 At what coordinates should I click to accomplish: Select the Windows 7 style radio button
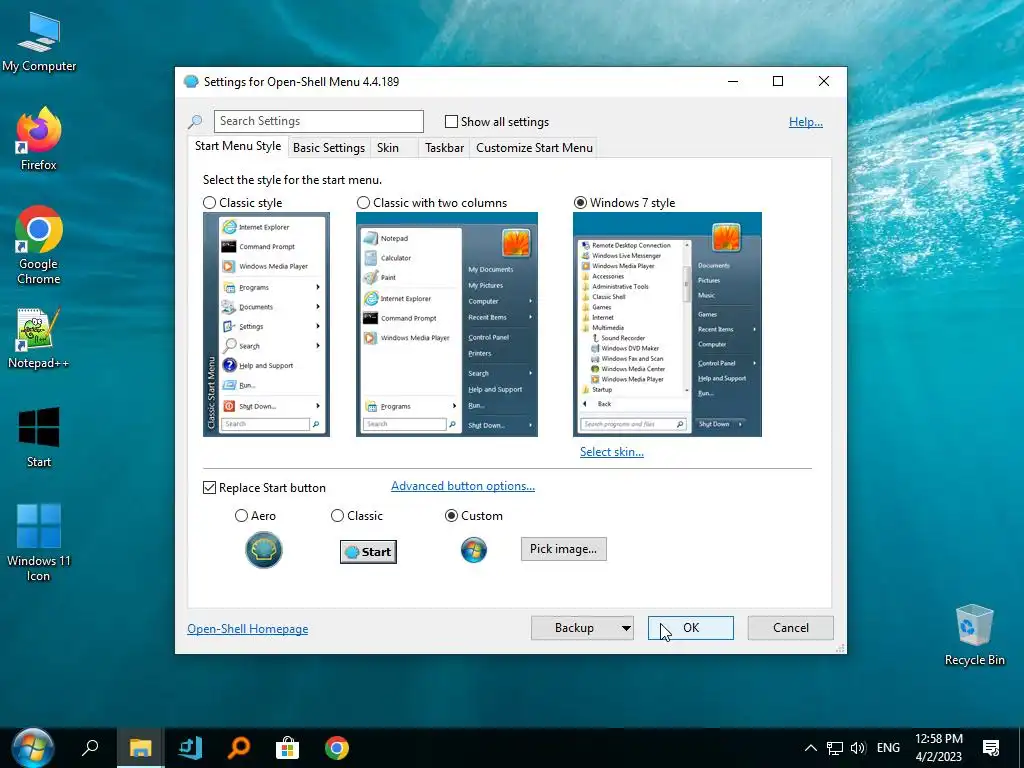[580, 202]
